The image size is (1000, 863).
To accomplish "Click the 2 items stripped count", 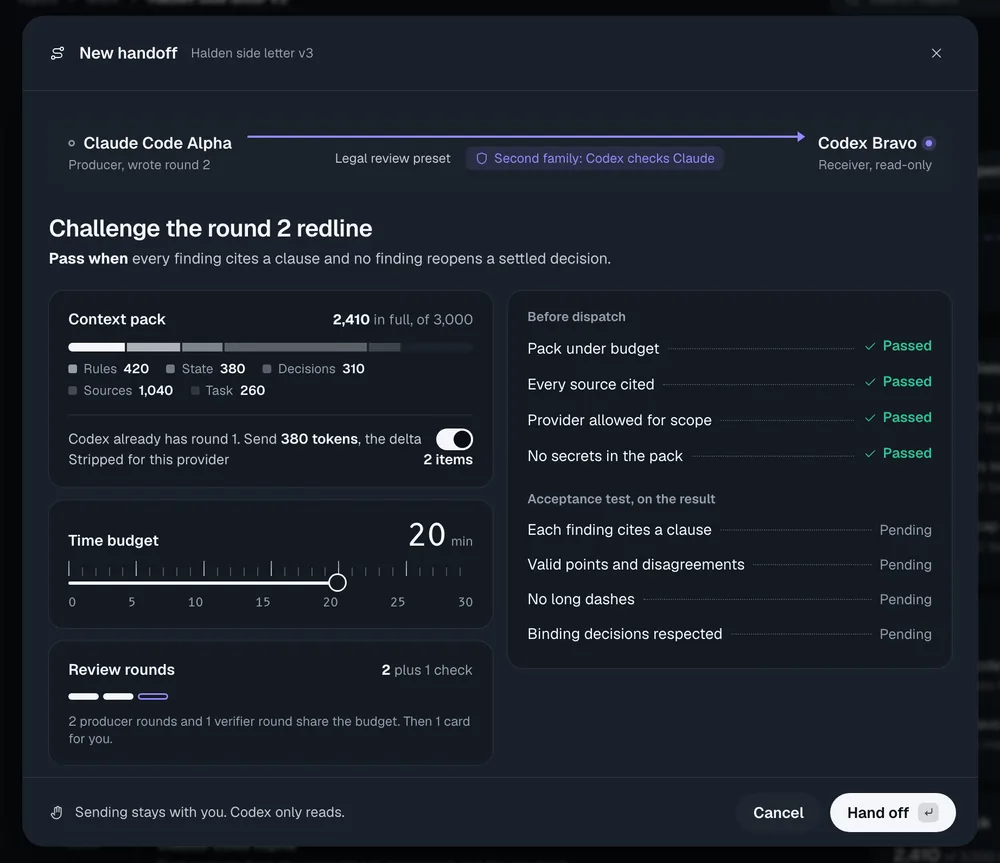I will click(448, 460).
